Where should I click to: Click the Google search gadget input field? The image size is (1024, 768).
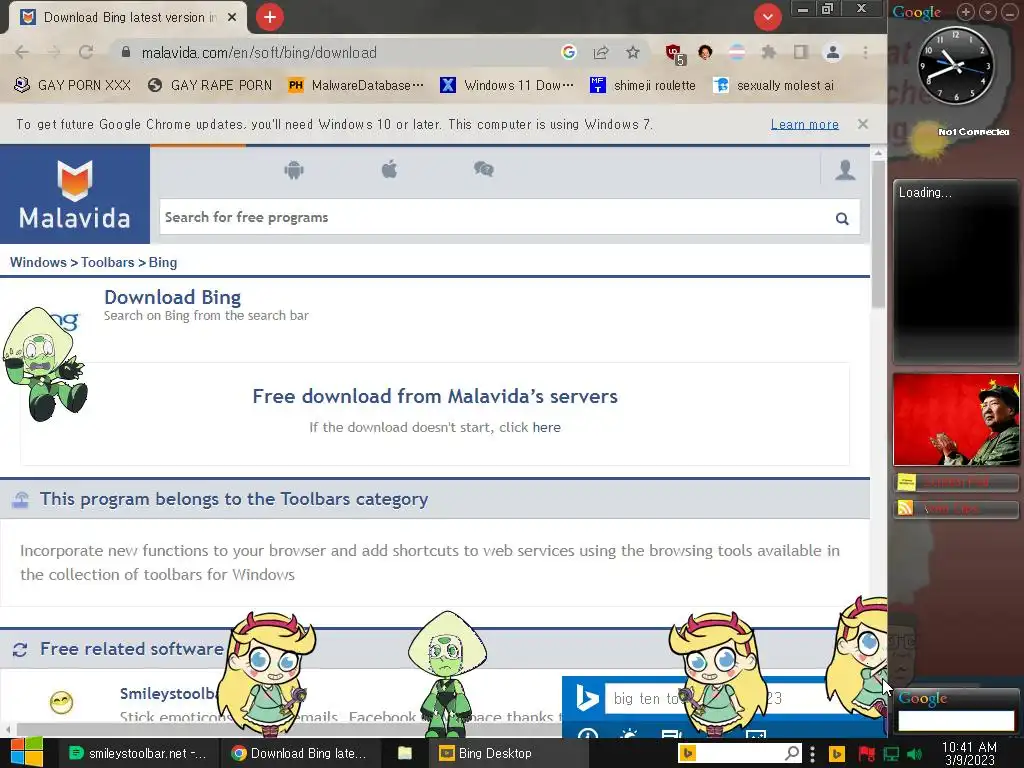coord(956,721)
